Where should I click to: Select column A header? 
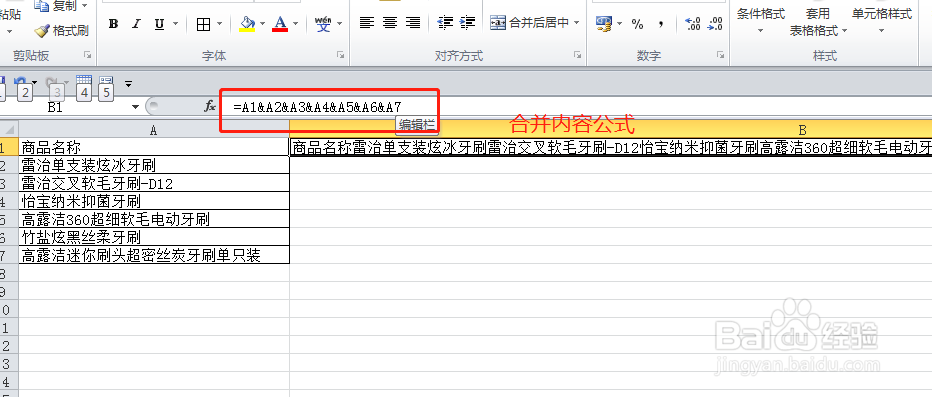point(154,130)
